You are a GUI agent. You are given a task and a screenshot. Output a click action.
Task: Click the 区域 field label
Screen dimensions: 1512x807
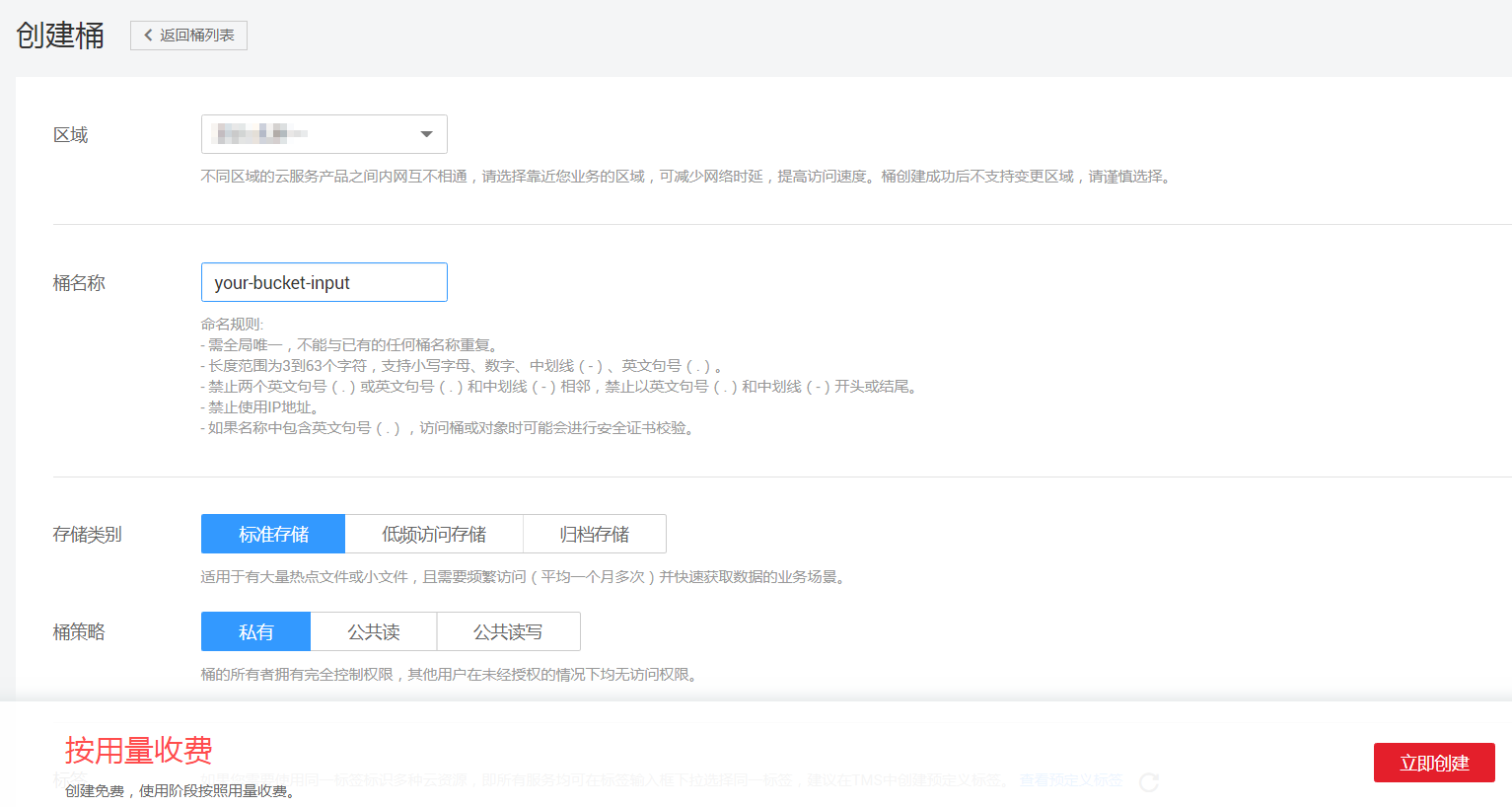pos(71,135)
